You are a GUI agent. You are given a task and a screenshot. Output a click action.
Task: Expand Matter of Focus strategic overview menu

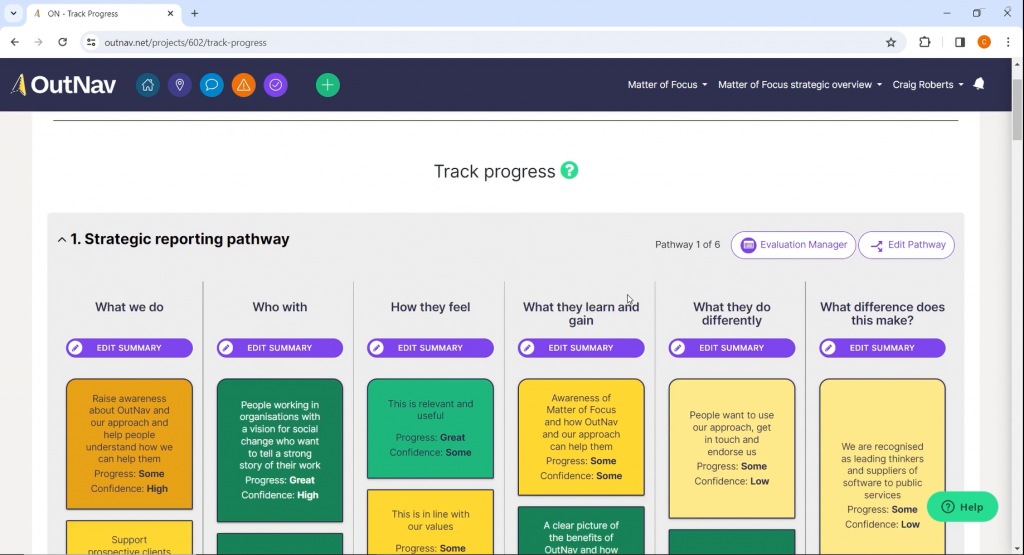(799, 85)
